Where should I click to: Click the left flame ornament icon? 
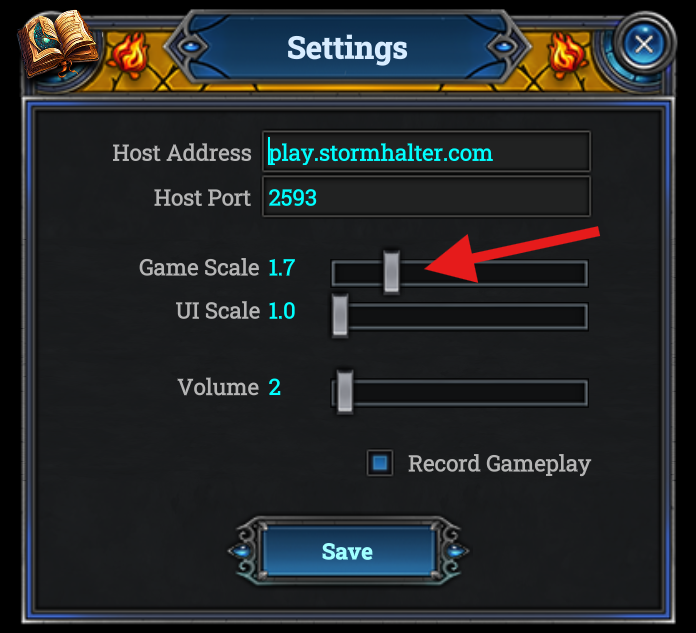pyautogui.click(x=129, y=56)
